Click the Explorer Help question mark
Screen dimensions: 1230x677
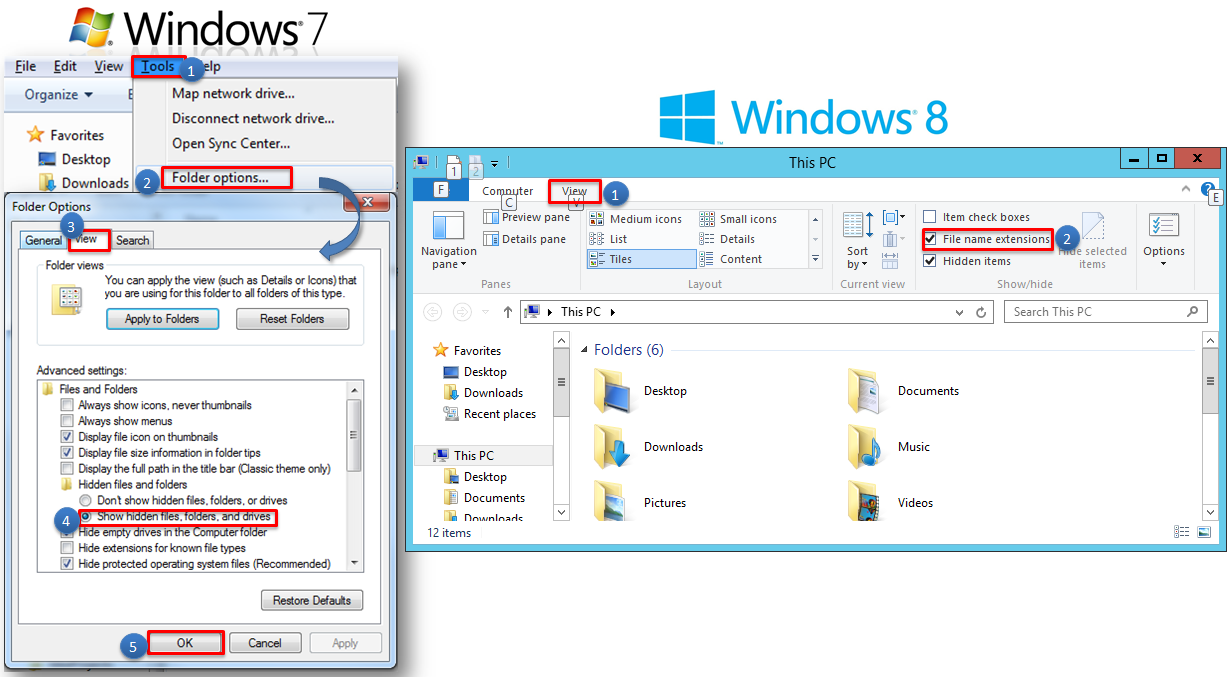click(x=1206, y=189)
